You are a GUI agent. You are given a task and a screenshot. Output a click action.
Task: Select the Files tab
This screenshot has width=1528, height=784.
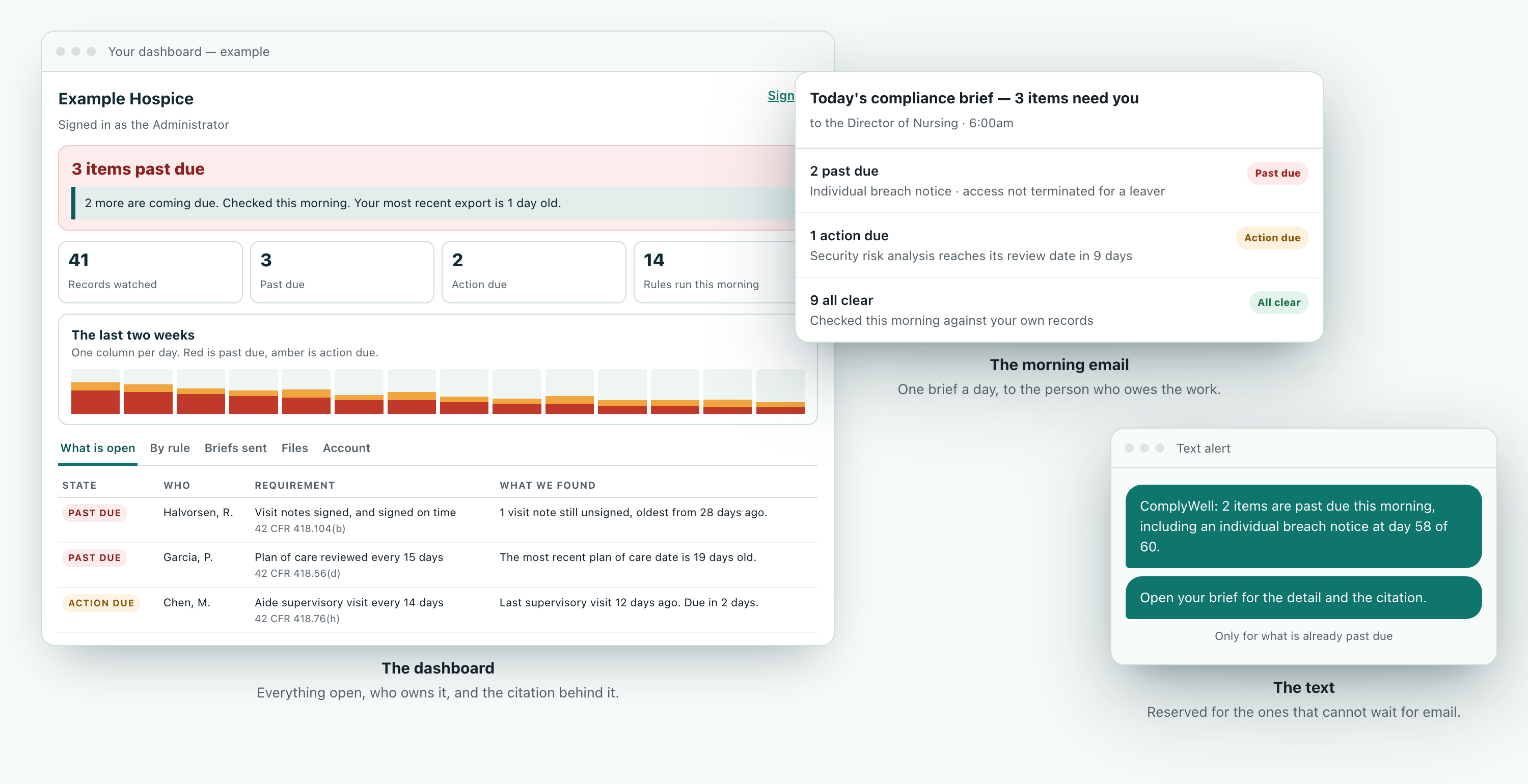point(295,448)
